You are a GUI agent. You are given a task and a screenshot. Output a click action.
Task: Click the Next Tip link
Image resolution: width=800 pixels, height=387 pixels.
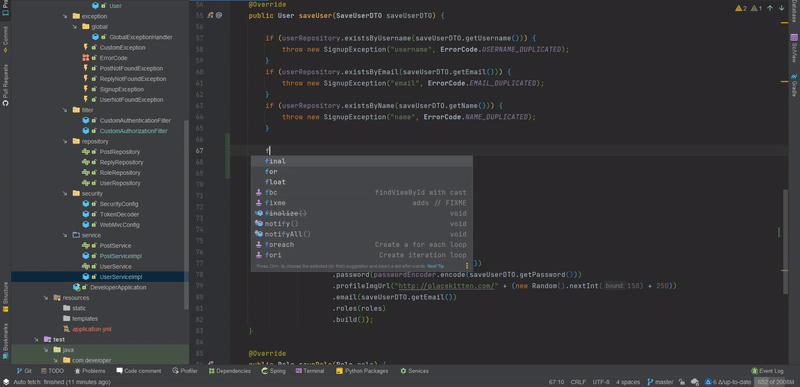435,266
